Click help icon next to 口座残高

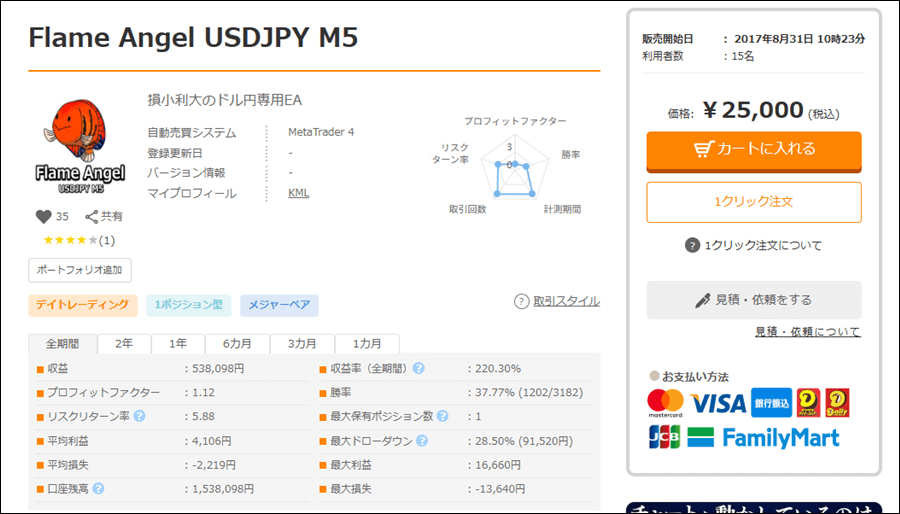click(x=99, y=489)
